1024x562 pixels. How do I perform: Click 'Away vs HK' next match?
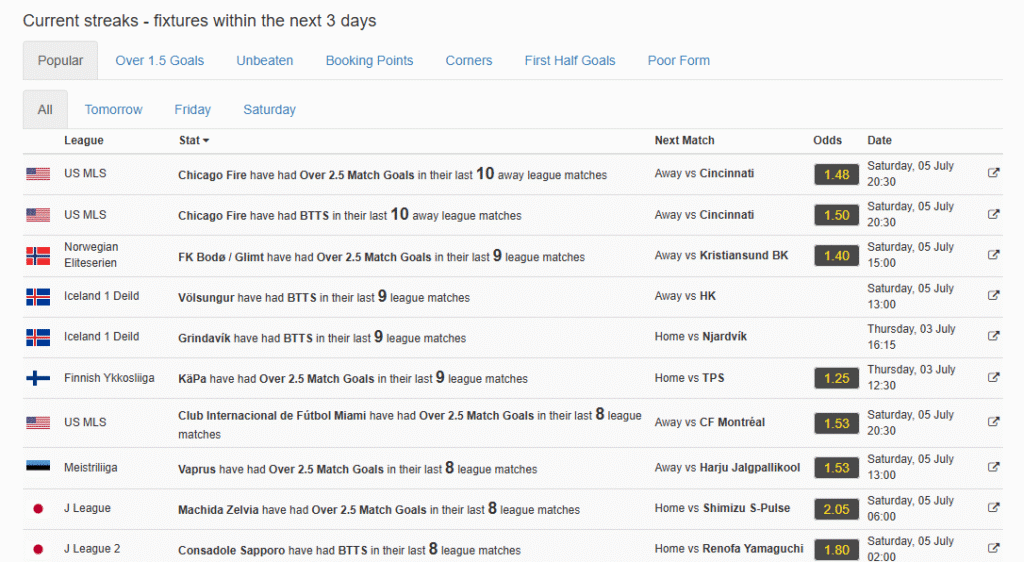click(x=685, y=296)
